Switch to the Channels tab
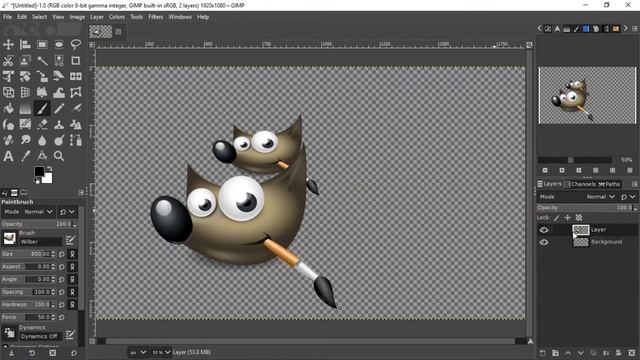 pos(580,184)
